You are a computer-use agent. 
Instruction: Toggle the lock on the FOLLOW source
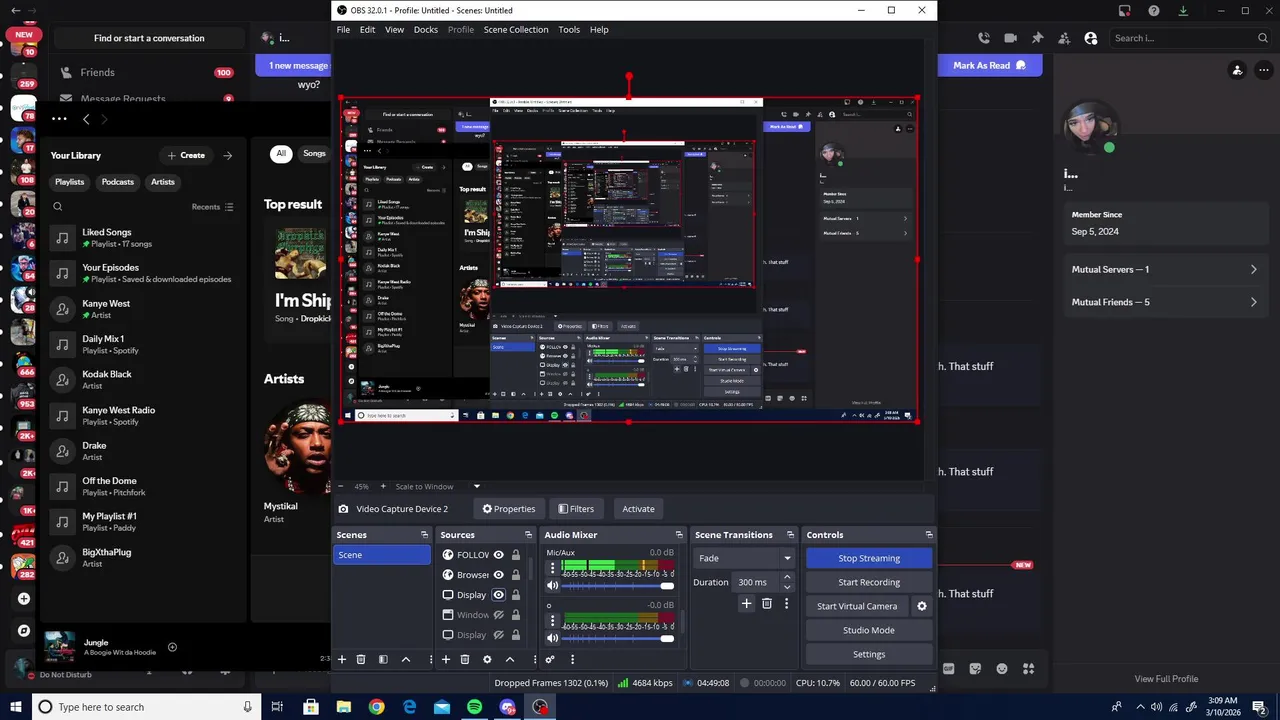[516, 555]
